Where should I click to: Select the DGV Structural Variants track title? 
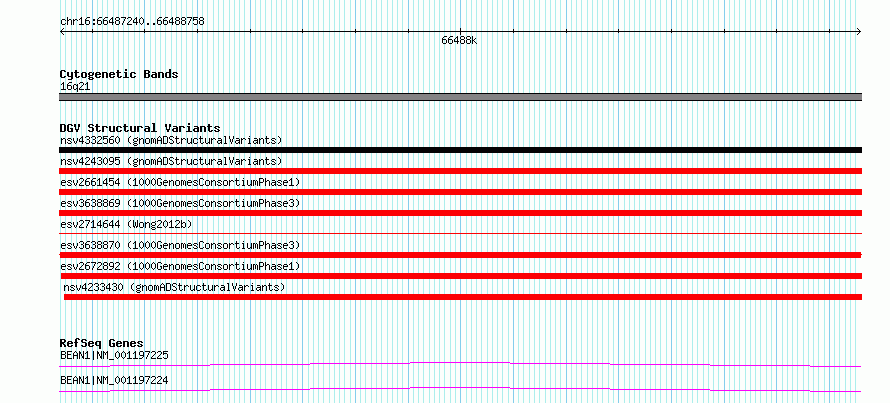pyautogui.click(x=140, y=128)
